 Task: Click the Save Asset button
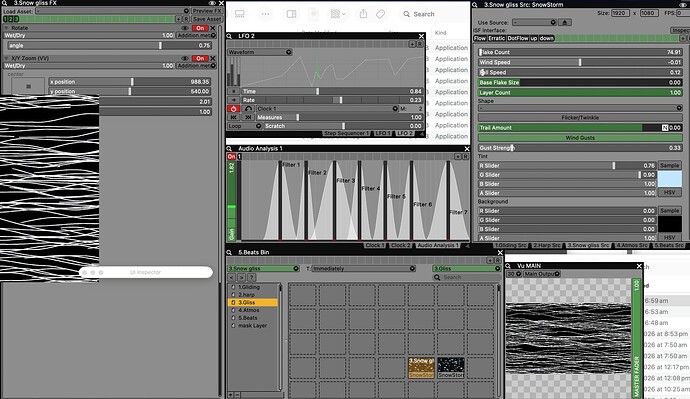coord(206,19)
